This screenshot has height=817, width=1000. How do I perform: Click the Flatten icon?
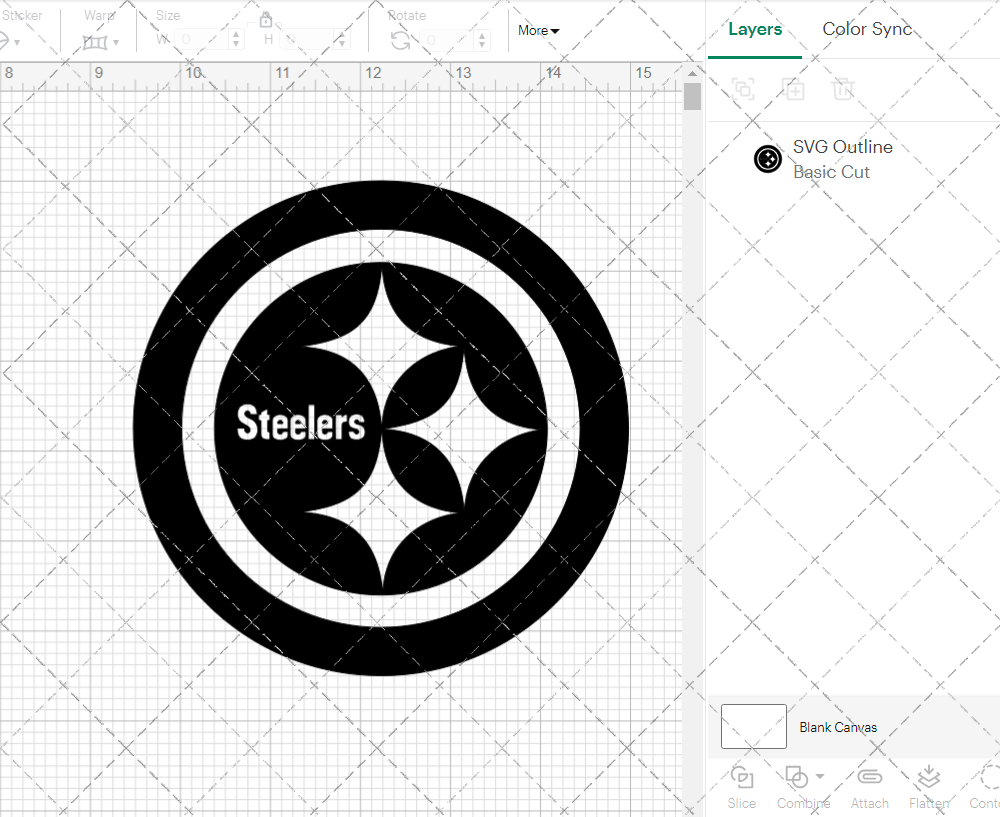929,777
